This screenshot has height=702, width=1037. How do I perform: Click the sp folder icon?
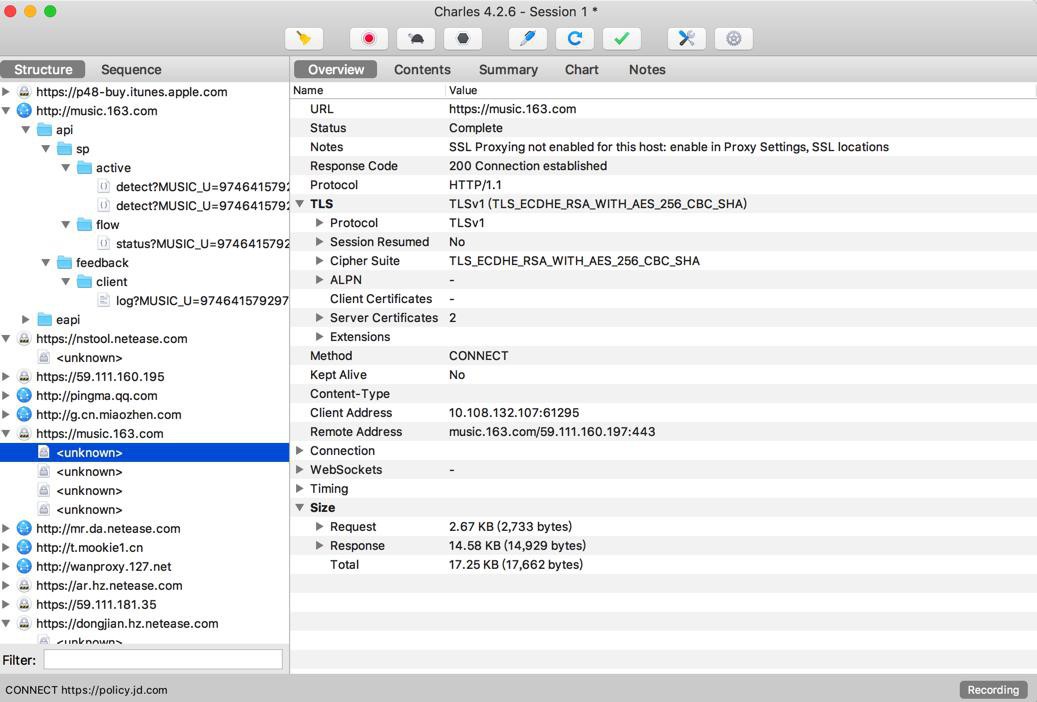pos(64,149)
